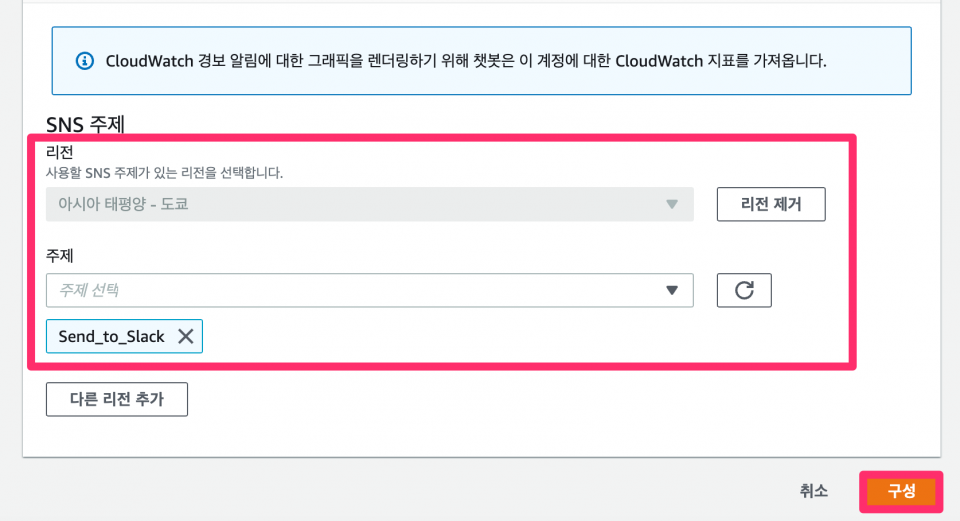This screenshot has height=521, width=960.
Task: Click the Send_to_Slack label text
Action: [x=111, y=337]
